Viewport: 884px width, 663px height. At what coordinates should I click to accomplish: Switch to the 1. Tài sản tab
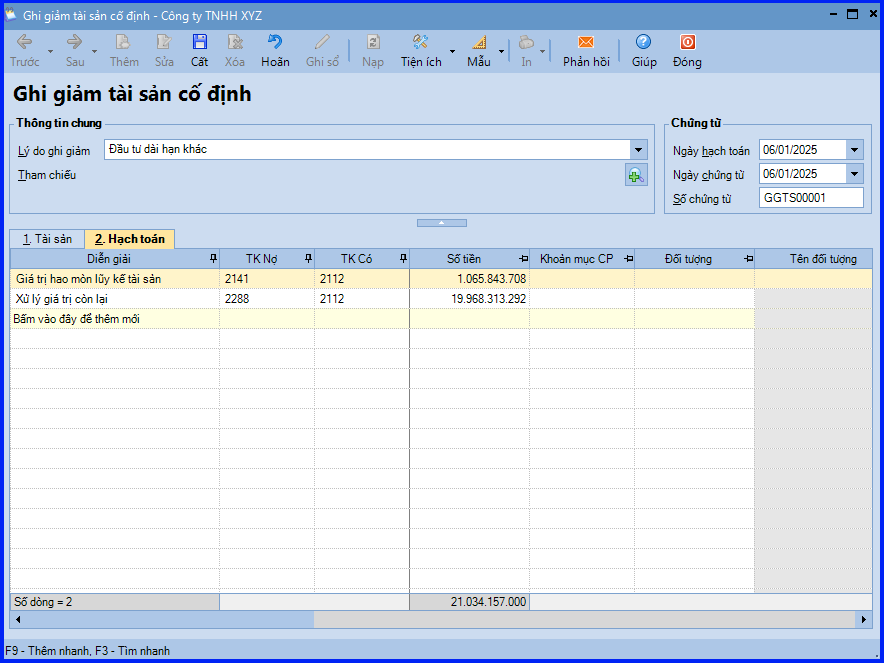coord(47,239)
